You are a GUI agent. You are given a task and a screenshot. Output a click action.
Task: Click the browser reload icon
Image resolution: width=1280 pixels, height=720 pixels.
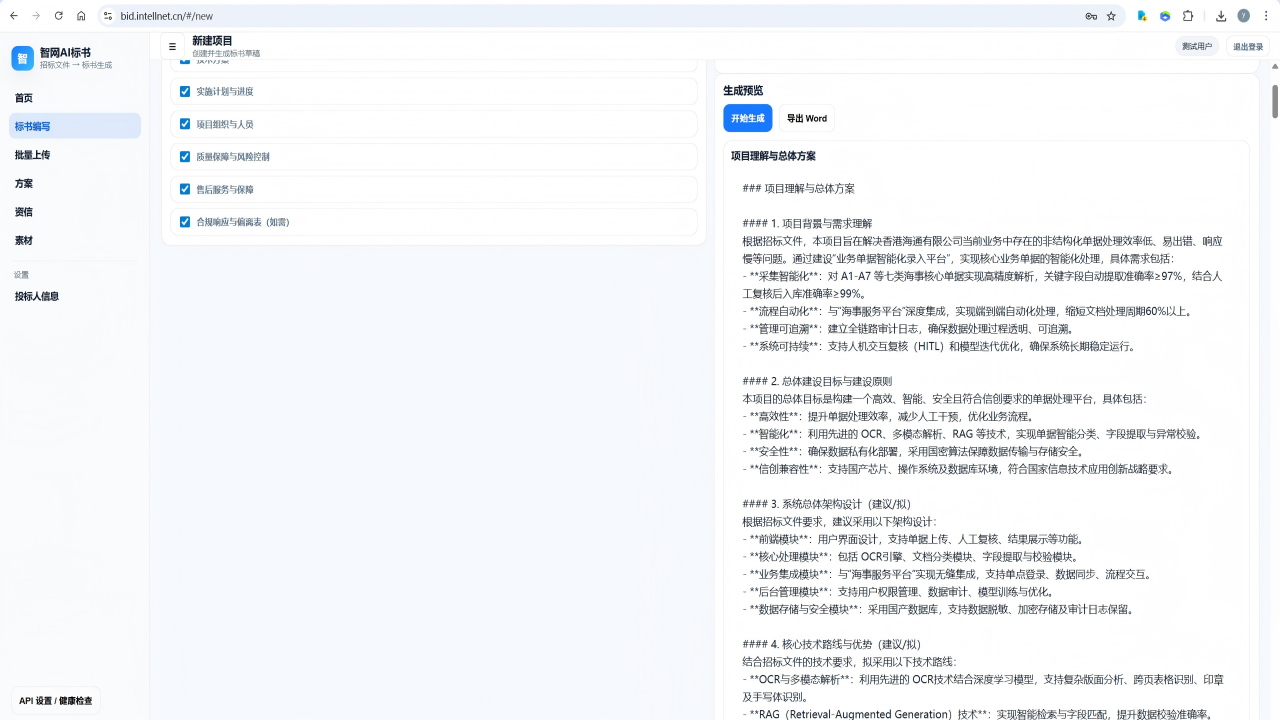pos(59,16)
